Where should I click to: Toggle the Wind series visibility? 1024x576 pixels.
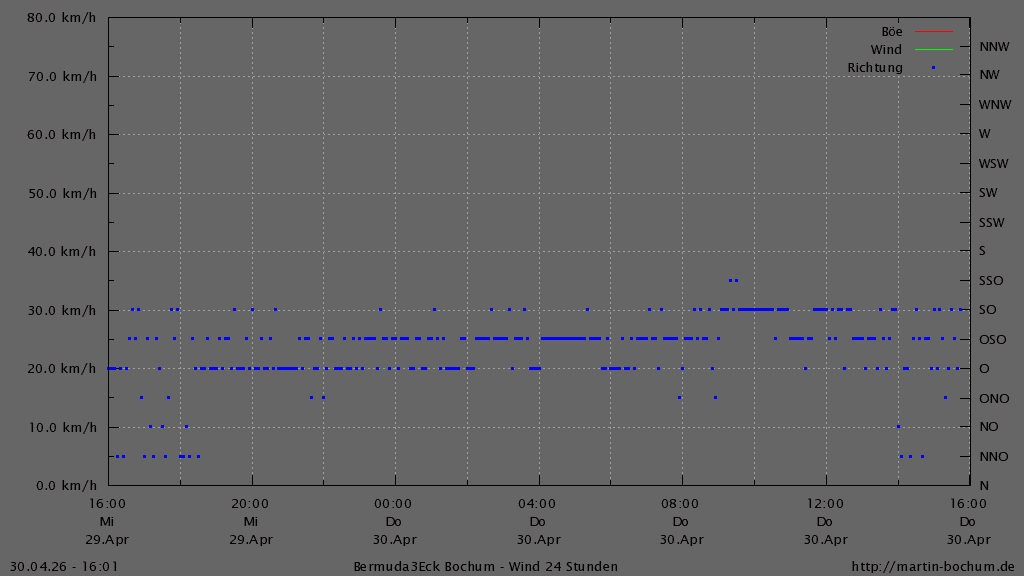[935, 49]
